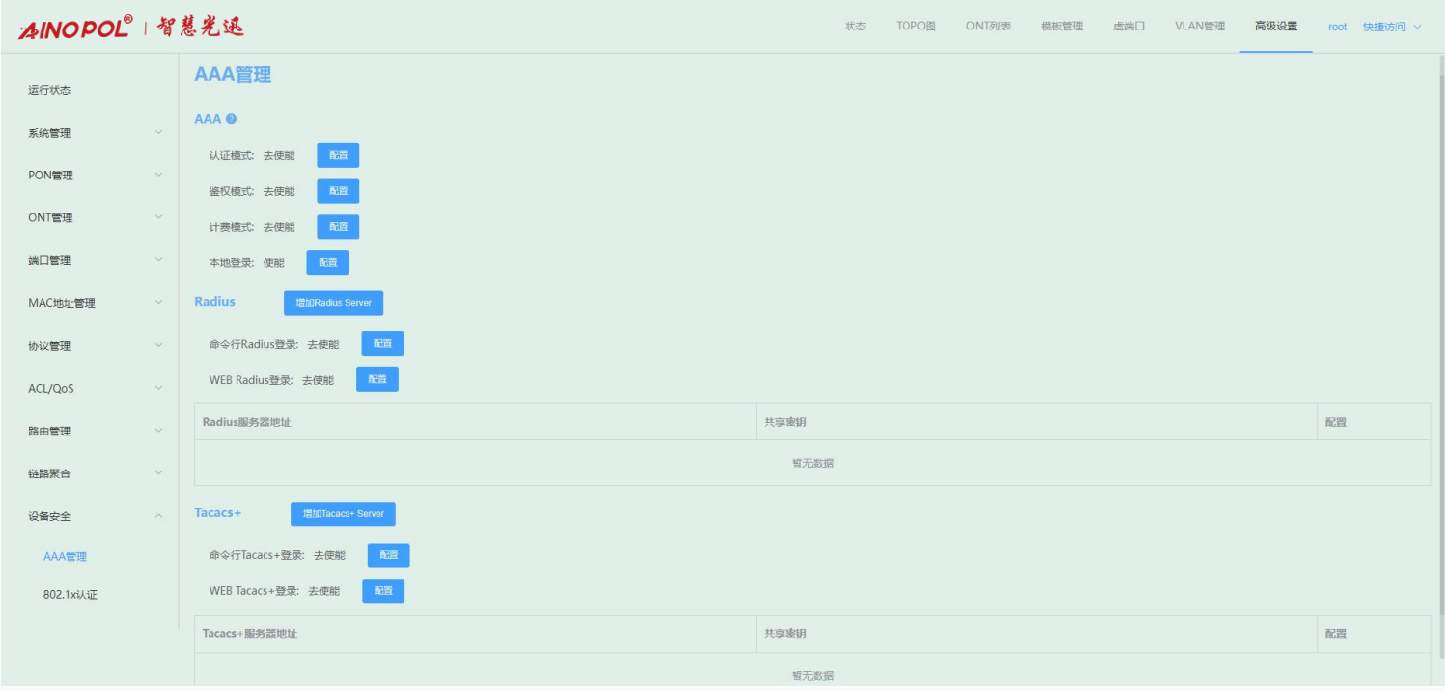Open the VLAN管理 tab

[1199, 26]
